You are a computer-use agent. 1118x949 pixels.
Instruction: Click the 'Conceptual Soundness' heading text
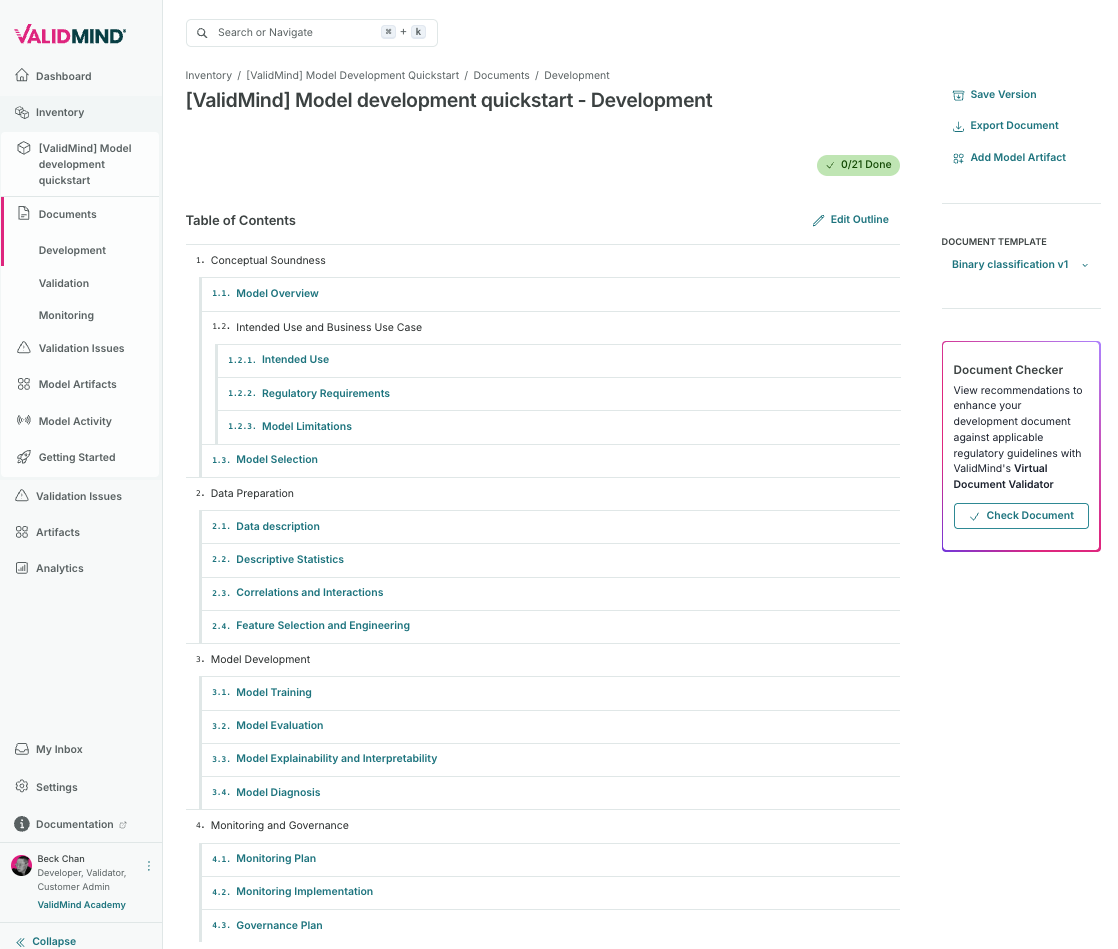268,260
